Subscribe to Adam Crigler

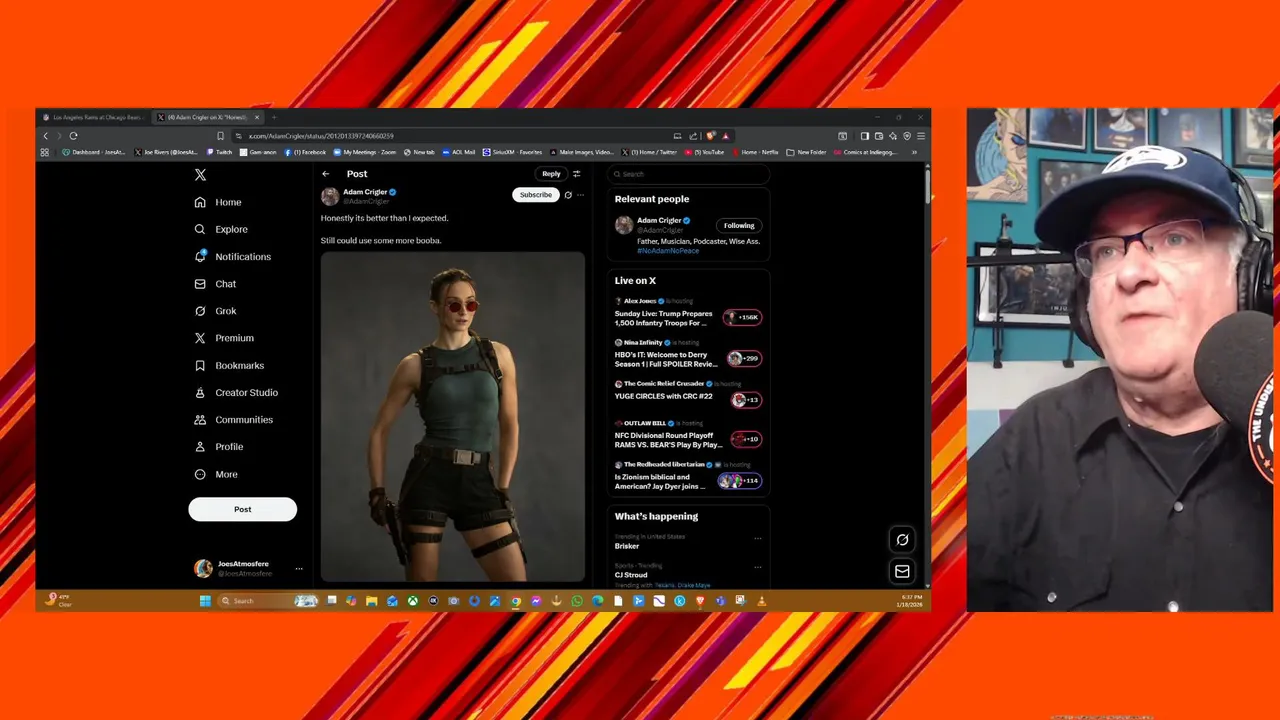(x=535, y=195)
